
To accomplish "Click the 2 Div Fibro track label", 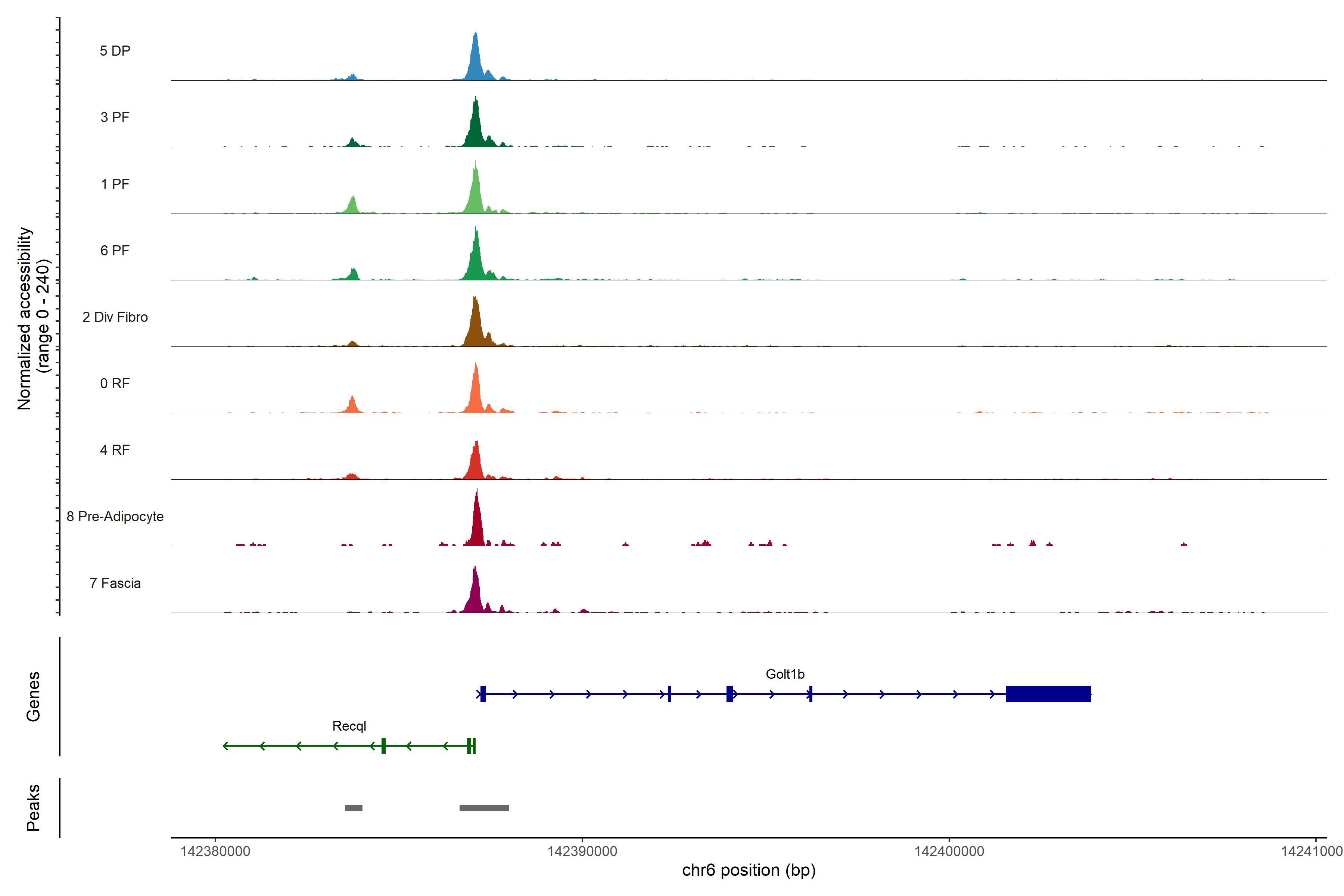I will (115, 317).
